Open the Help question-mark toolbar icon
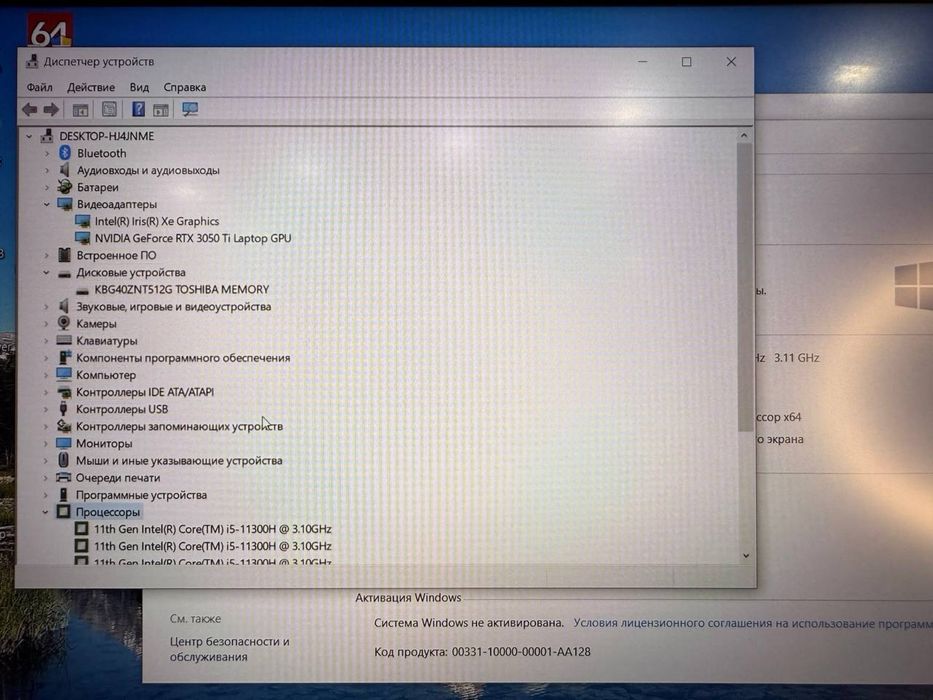The width and height of the screenshot is (933, 700). point(138,109)
